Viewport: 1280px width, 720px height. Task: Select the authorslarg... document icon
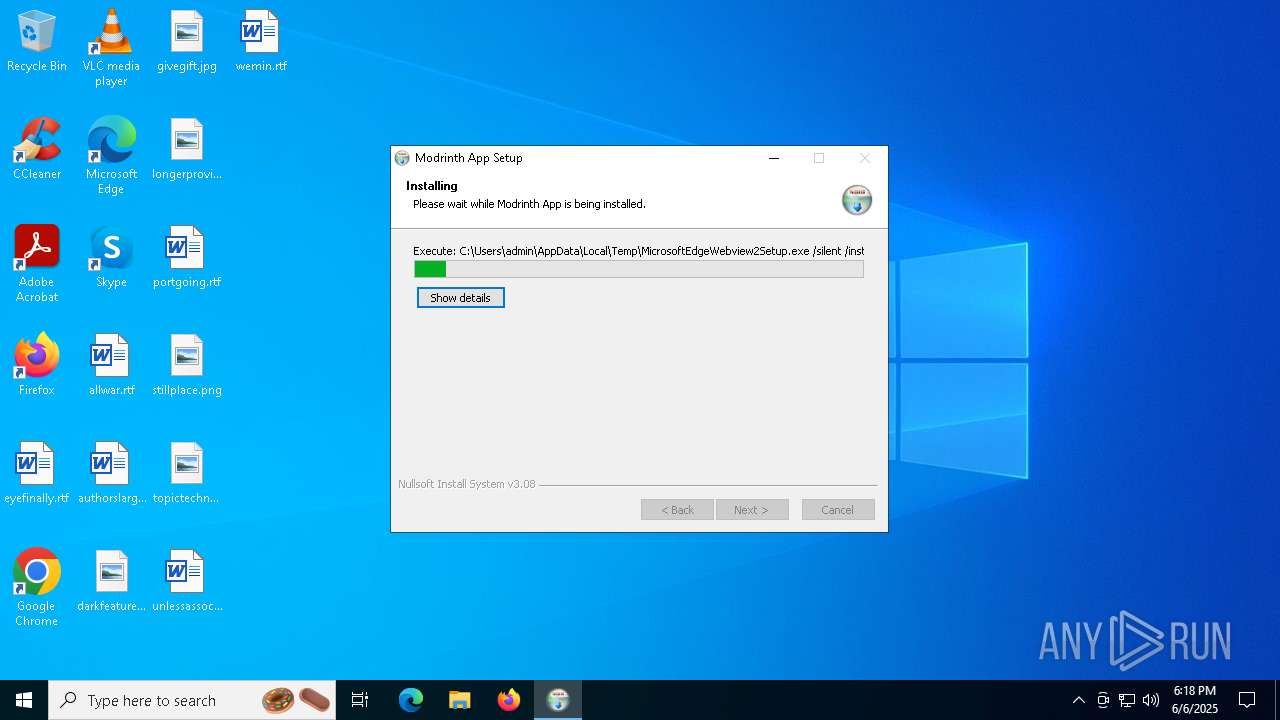click(x=111, y=473)
